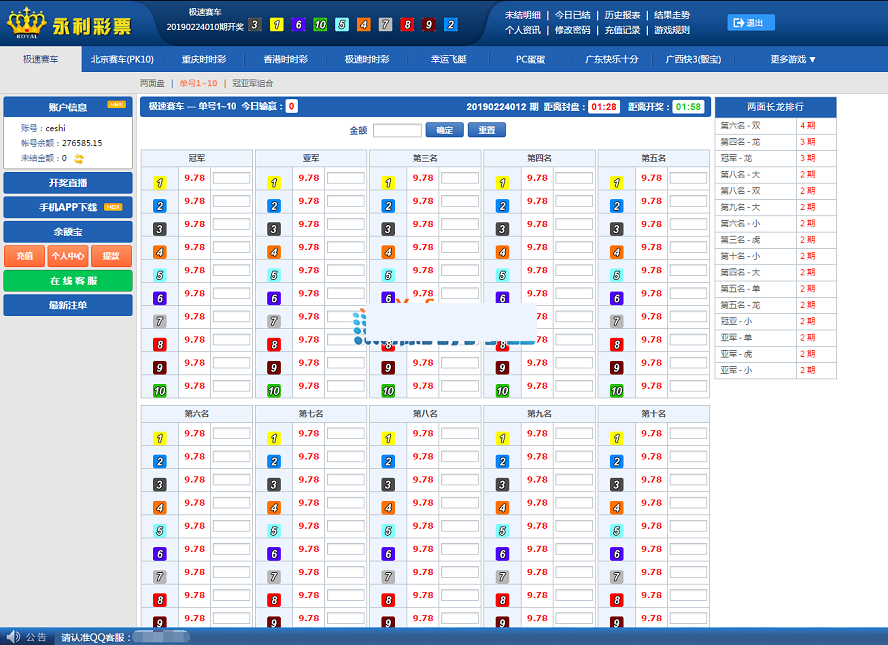Open the 历史报表 link in header
888x645 pixels.
(623, 15)
